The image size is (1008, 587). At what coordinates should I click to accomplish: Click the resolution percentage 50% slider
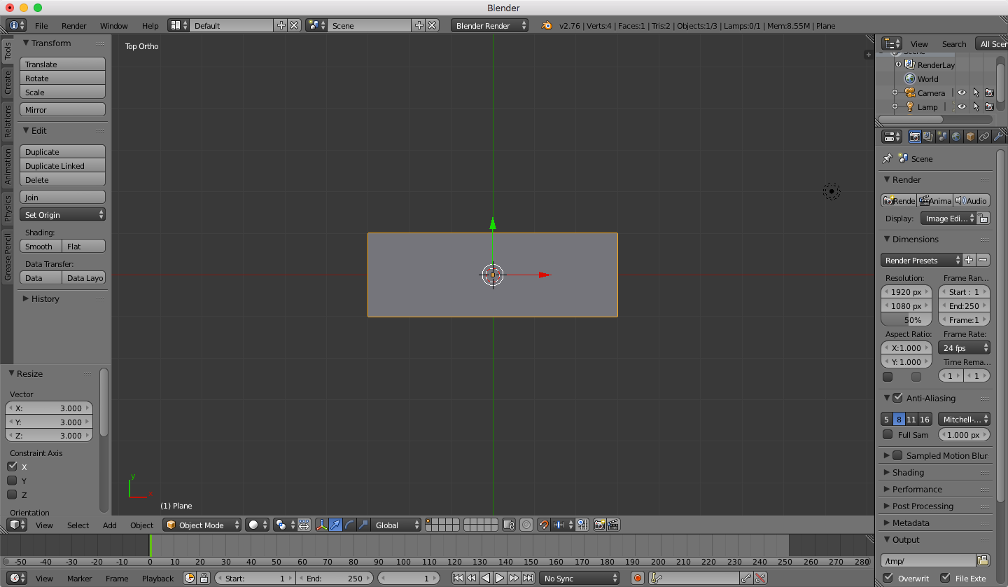(906, 320)
